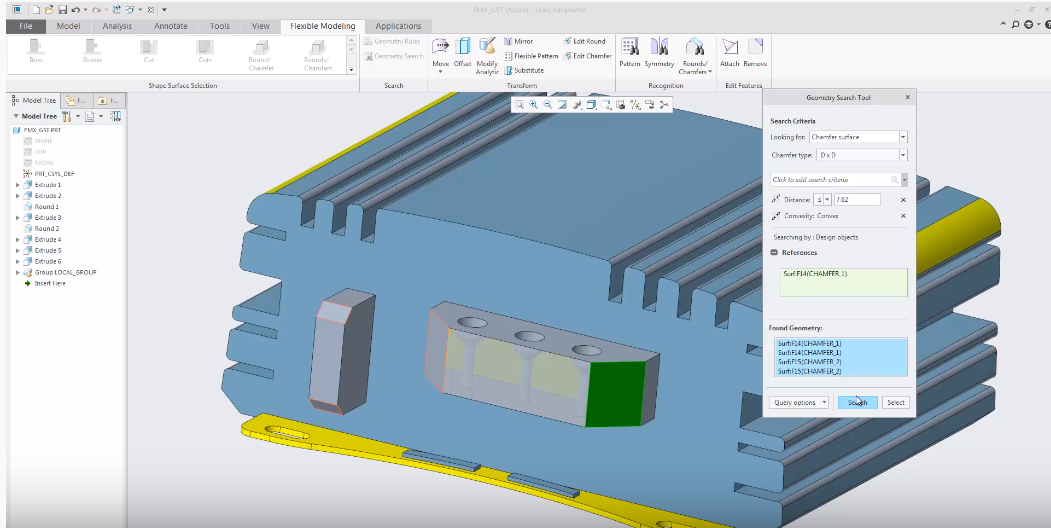Screen dimensions: 1051x528
Task: Expand Extrude 1 in Model Tree
Action: click(18, 185)
